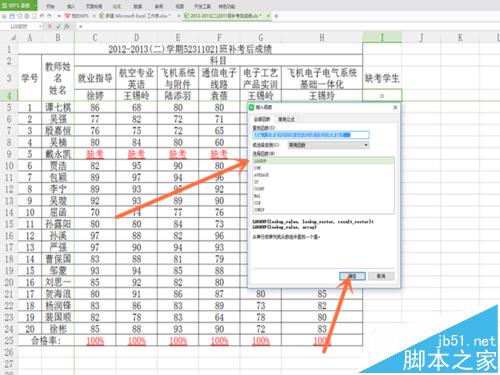Image resolution: width=500 pixels, height=375 pixels.
Task: Switch to the 常用公式 tab in the dialog
Action: tap(286, 119)
